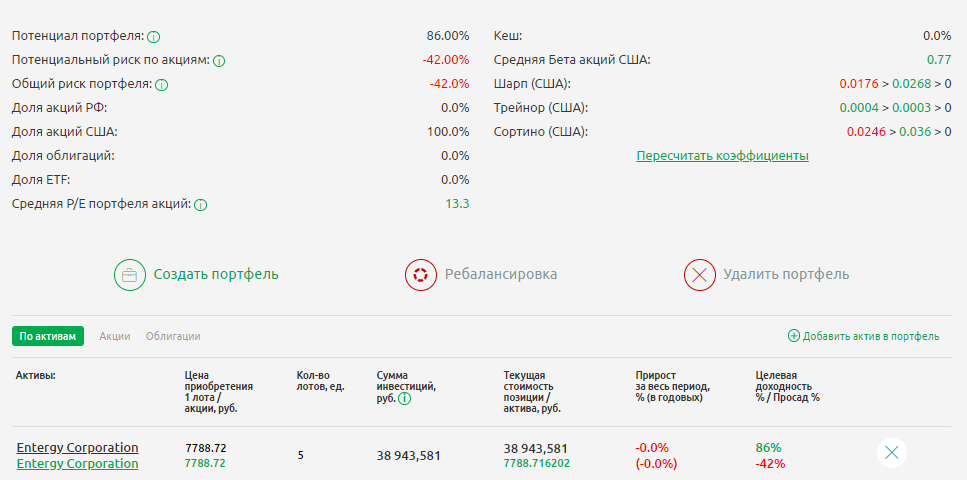This screenshot has width=967, height=480.
Task: Click info icon beside Потенциальный риск по акциям
Action: 219,61
